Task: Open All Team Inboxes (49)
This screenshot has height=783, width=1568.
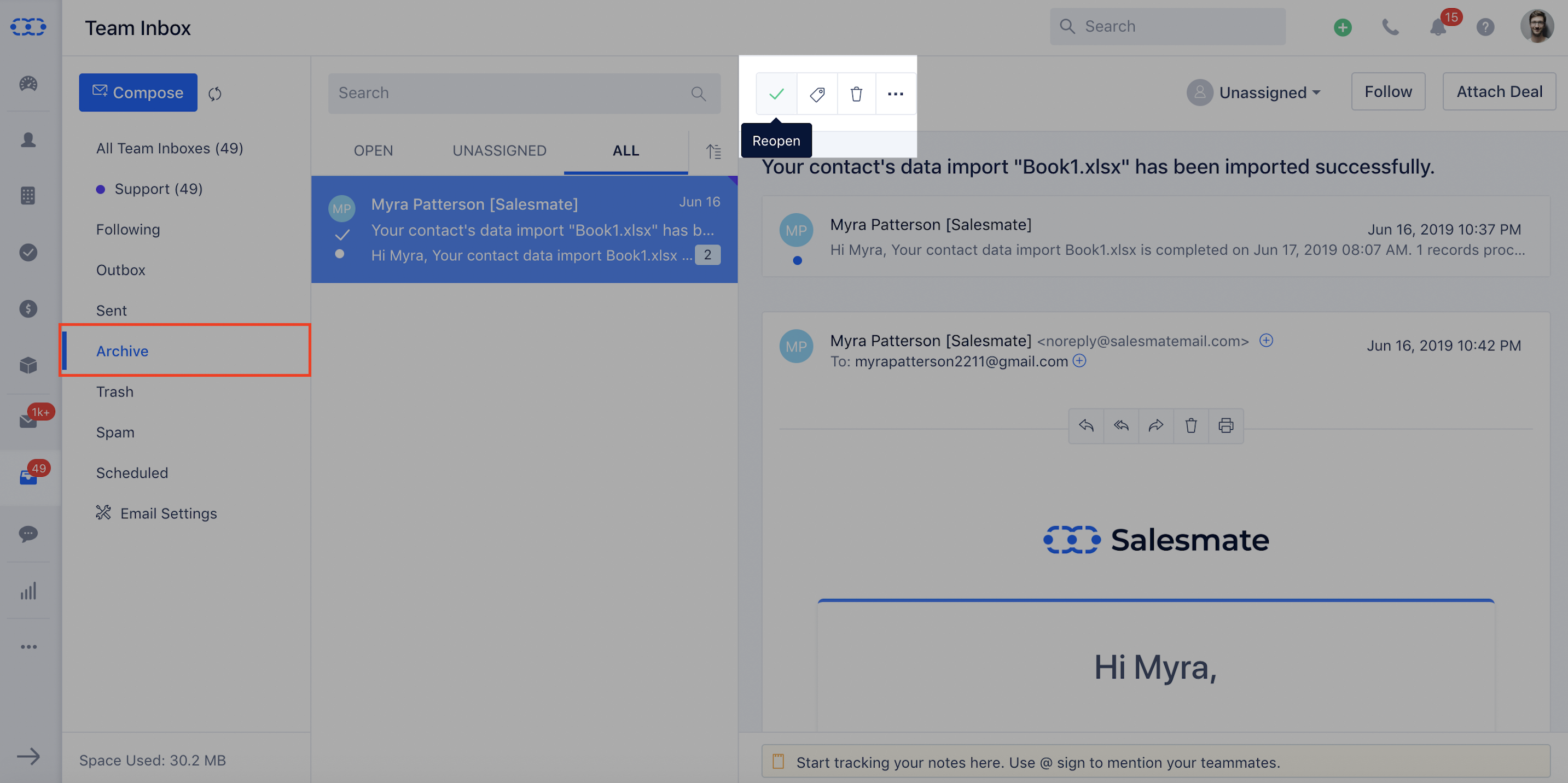Action: (x=169, y=148)
